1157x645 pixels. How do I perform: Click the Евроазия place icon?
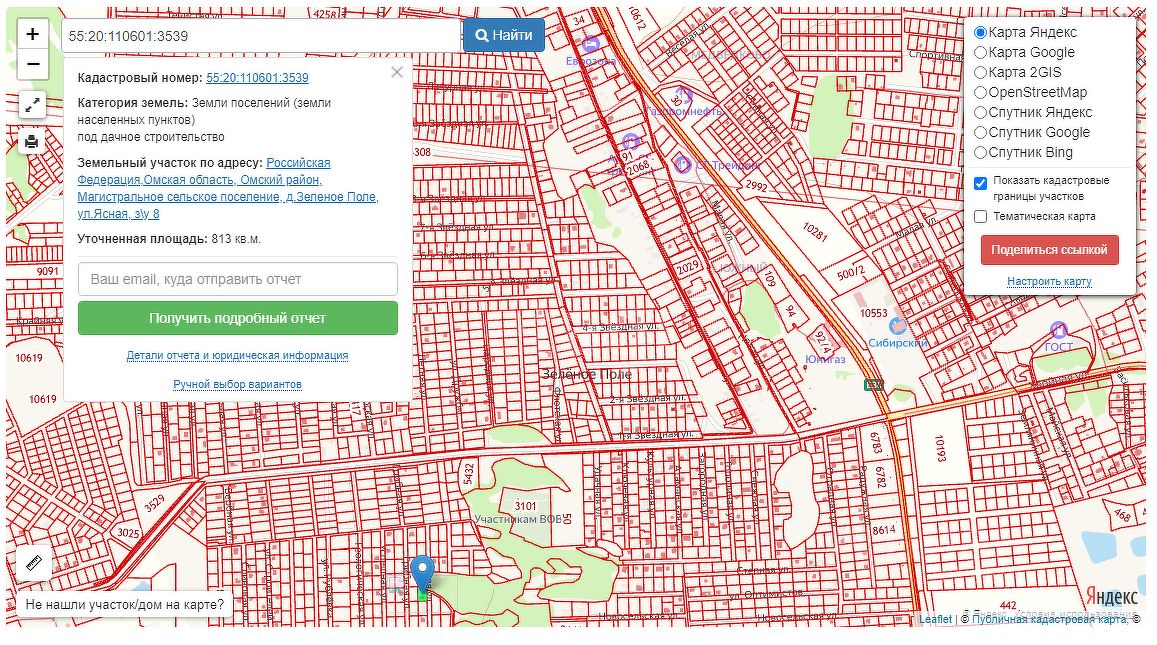coord(590,44)
